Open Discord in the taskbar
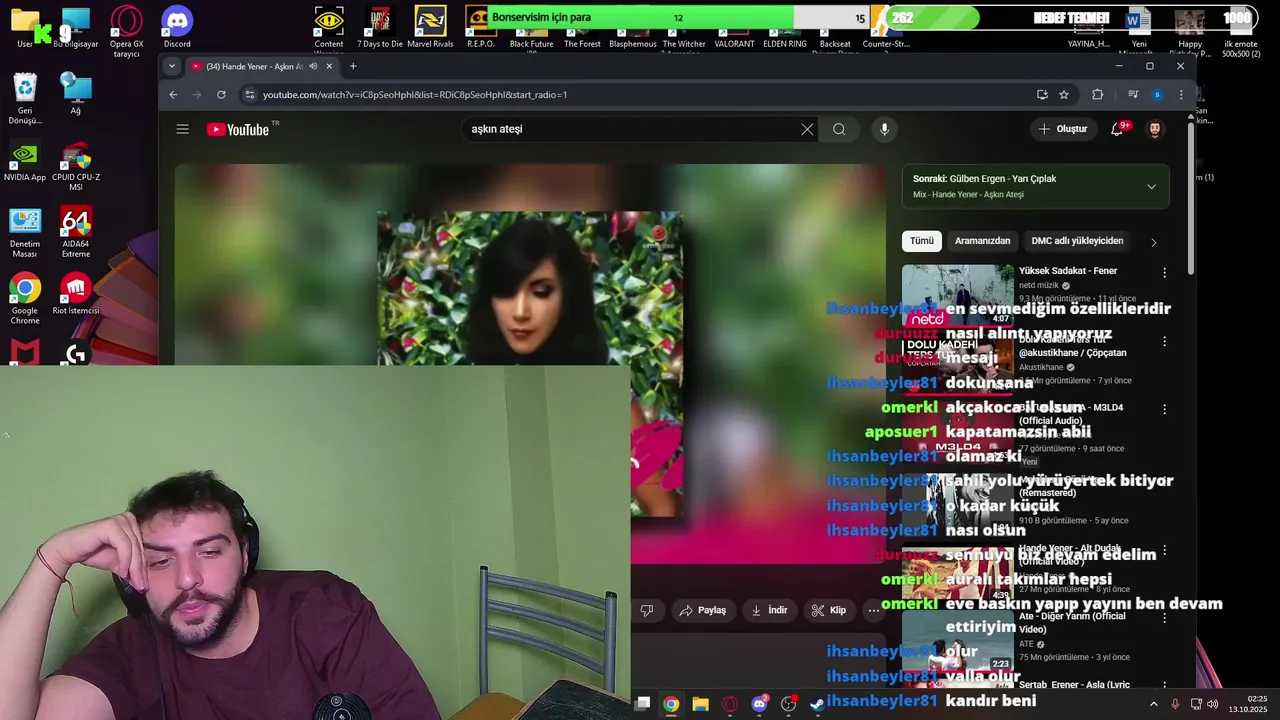1280x720 pixels. click(x=759, y=704)
